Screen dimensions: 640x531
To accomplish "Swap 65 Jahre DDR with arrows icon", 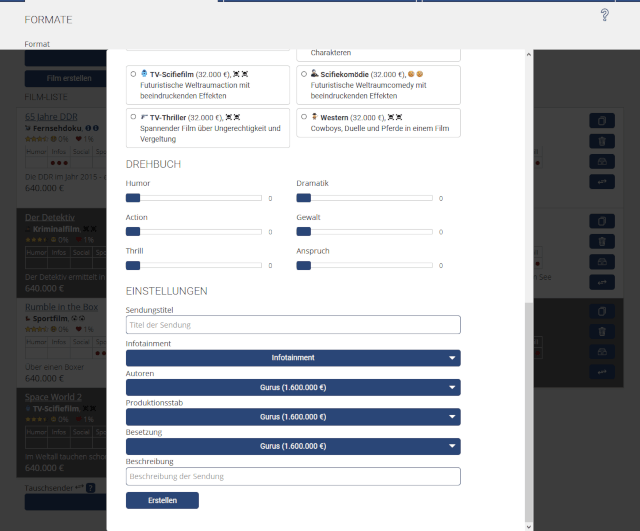I will [602, 182].
